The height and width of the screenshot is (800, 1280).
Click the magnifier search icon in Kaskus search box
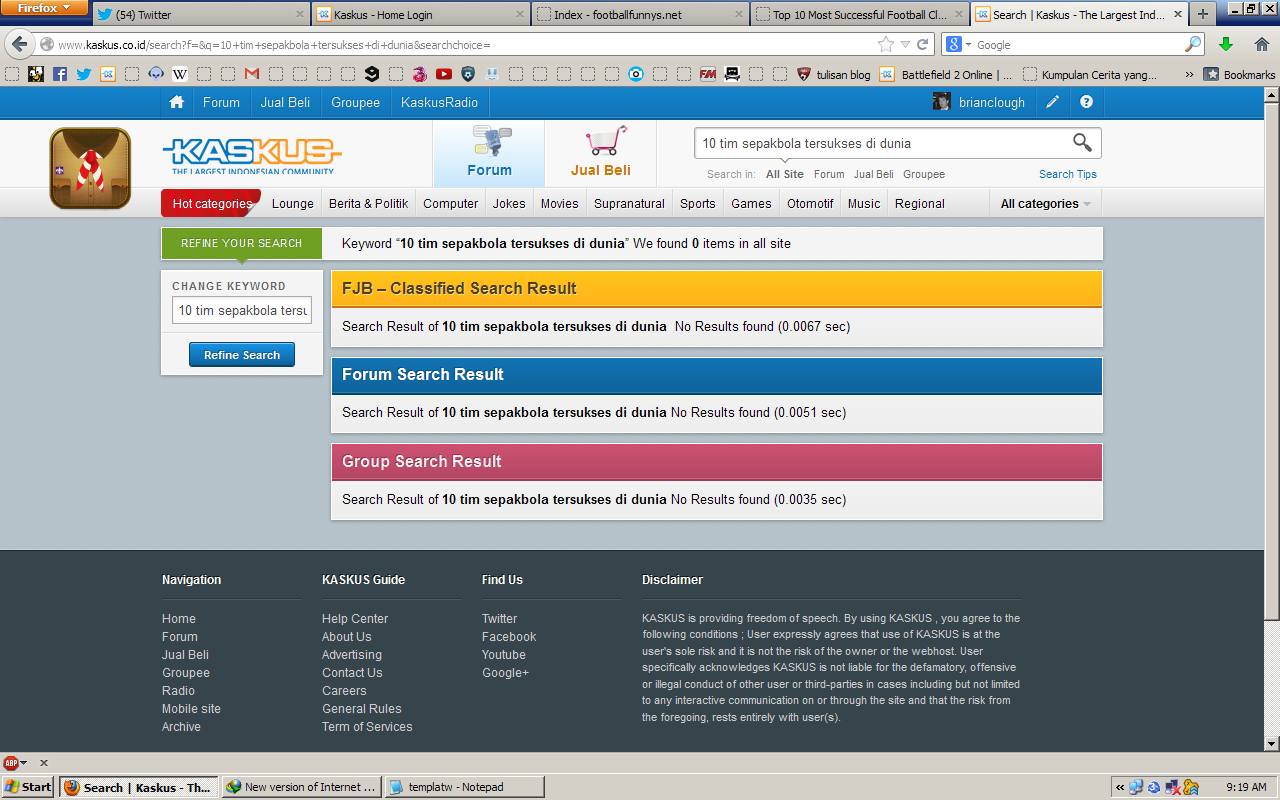coord(1082,142)
